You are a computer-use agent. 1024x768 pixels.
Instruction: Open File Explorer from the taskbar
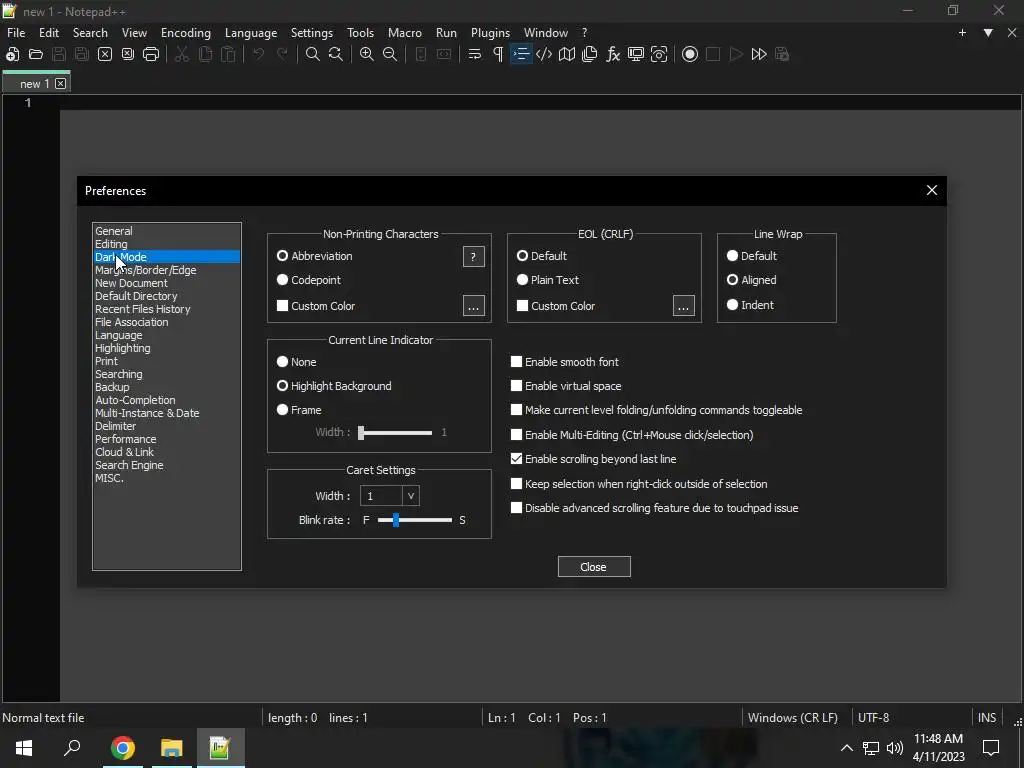[x=172, y=748]
